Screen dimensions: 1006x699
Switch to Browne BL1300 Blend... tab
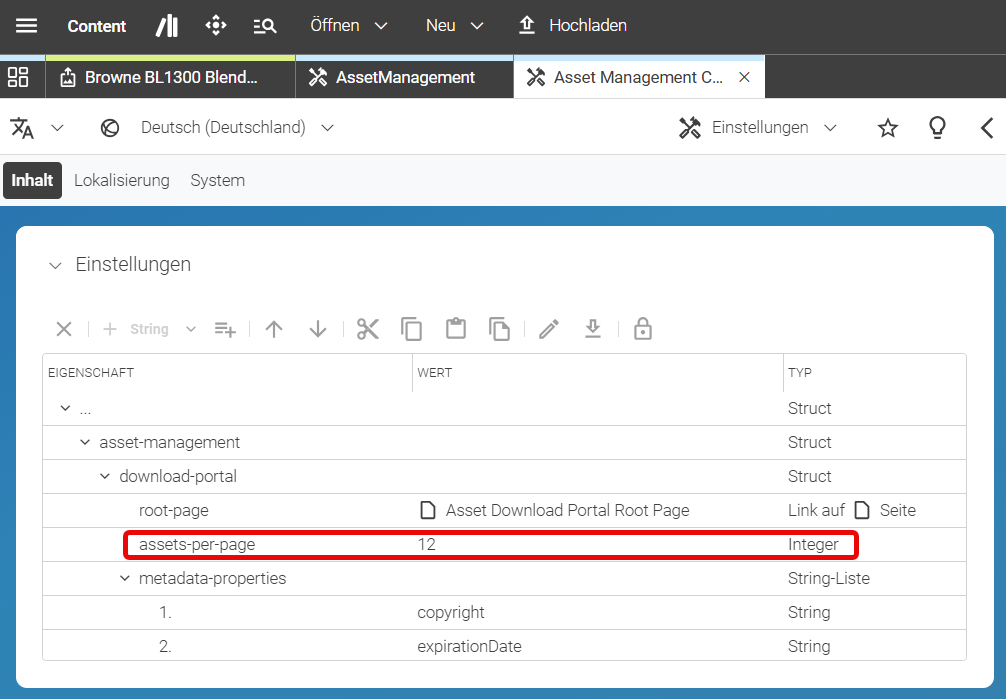170,77
